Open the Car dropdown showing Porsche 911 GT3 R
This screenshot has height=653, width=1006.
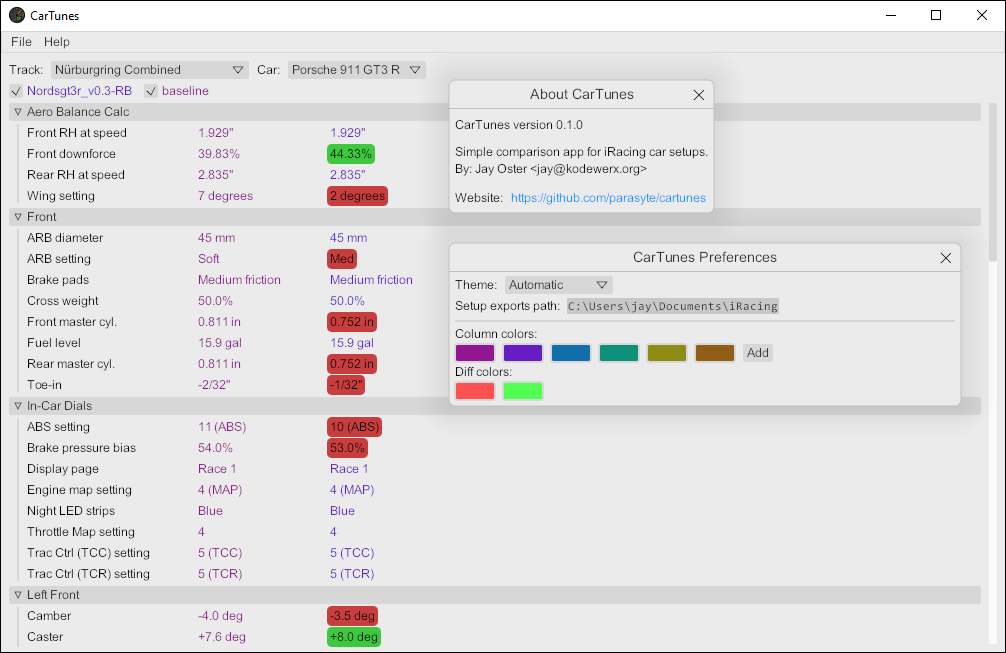point(357,70)
